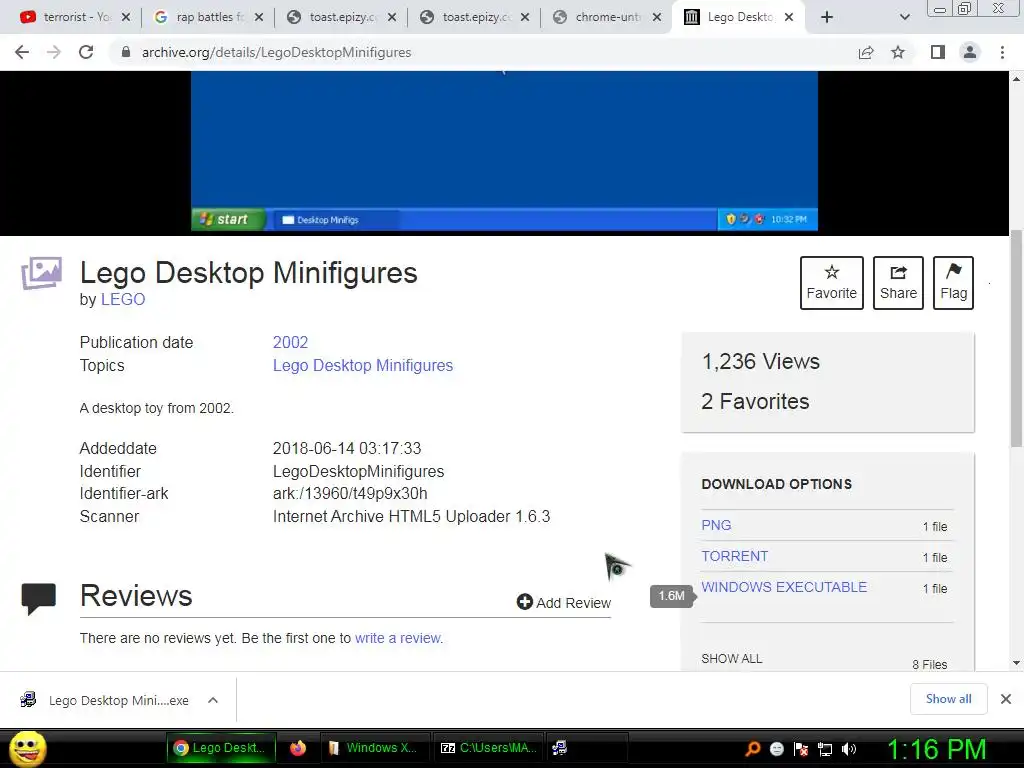1024x768 pixels.
Task: Download the WINDOWS EXECUTABLE file
Action: (784, 587)
